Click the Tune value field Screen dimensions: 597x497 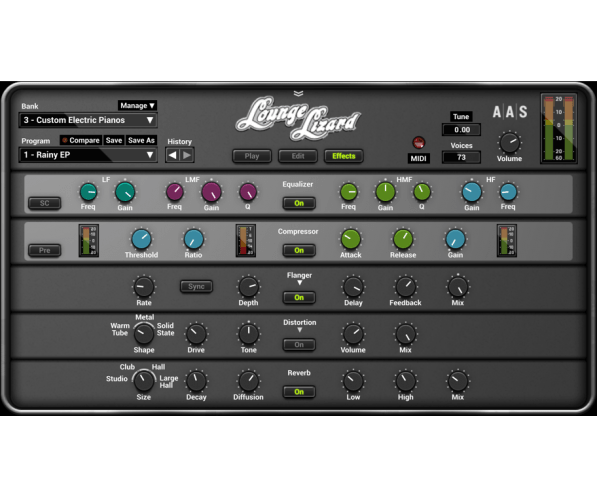(x=461, y=130)
